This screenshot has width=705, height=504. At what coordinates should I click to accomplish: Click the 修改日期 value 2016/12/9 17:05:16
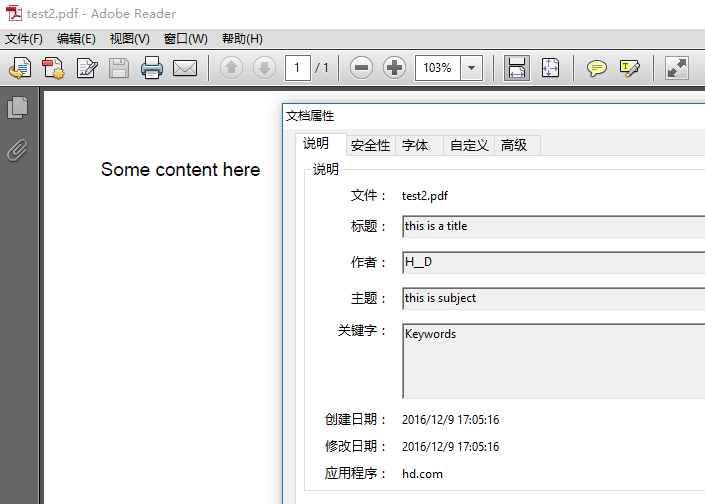click(451, 446)
